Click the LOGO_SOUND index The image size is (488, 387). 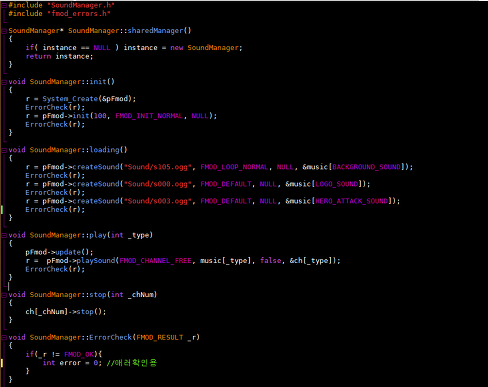(x=337, y=184)
